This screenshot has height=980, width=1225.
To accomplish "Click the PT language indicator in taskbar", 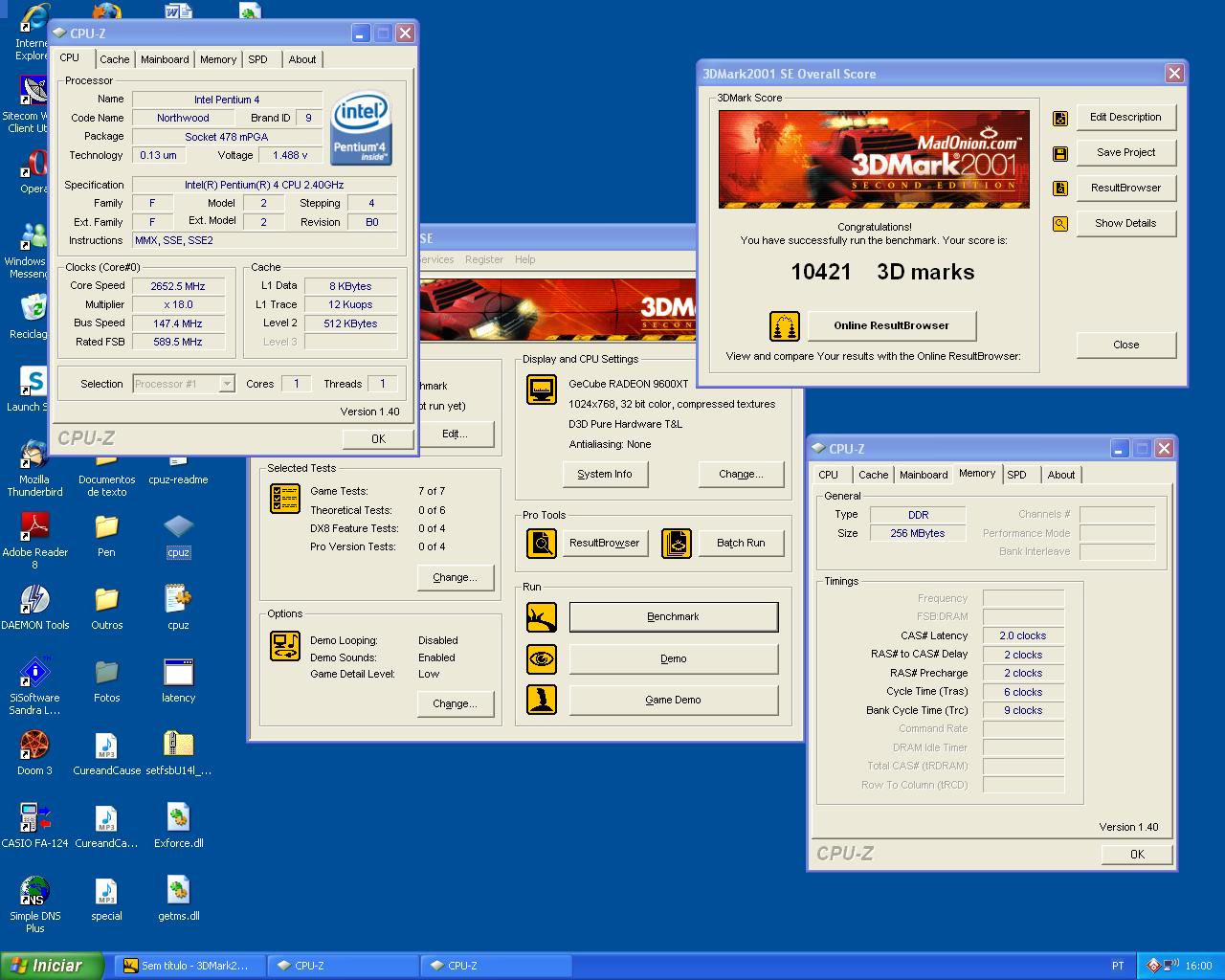I will 1118,966.
